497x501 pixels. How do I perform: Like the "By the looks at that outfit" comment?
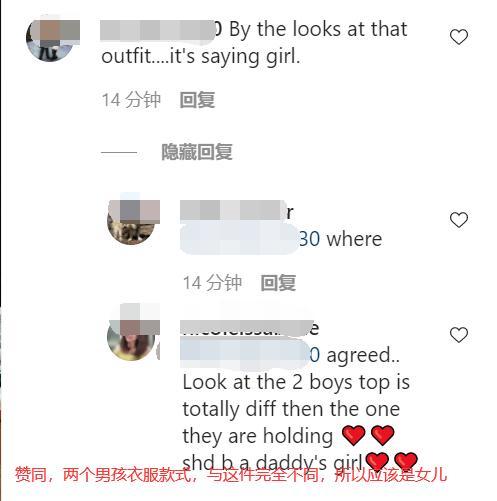pos(459,37)
